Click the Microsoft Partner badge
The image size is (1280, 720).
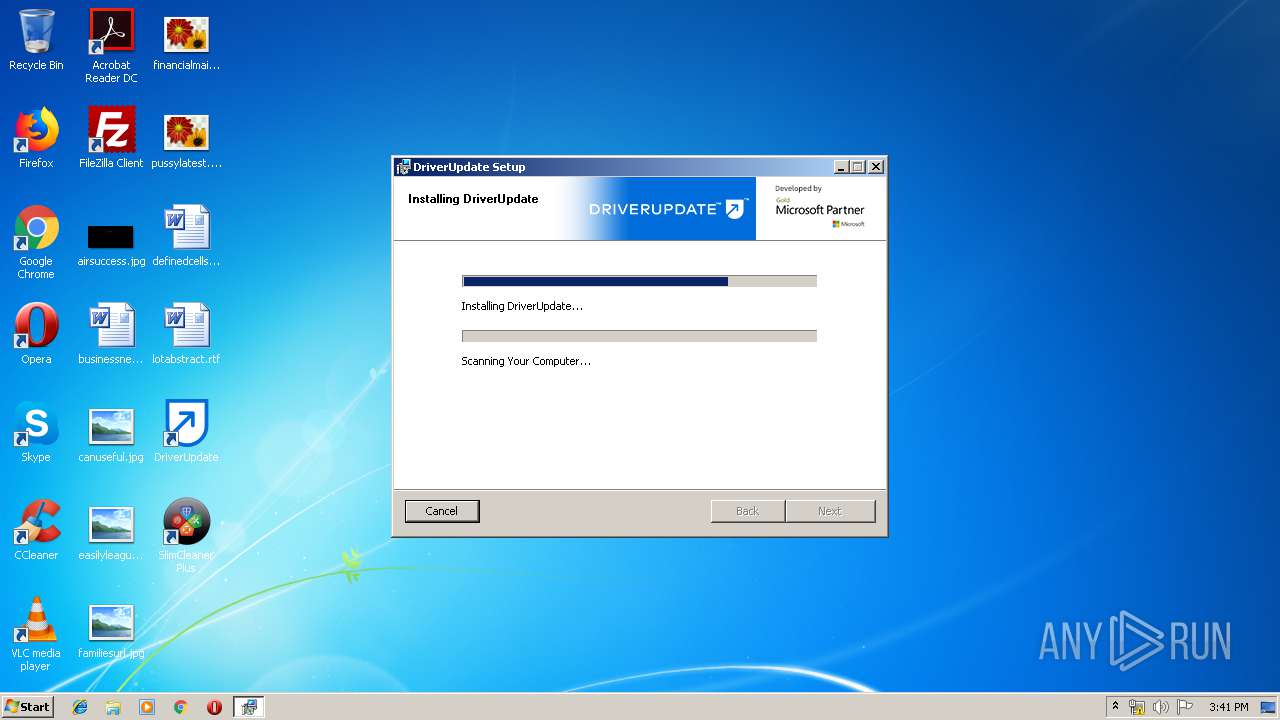click(820, 207)
